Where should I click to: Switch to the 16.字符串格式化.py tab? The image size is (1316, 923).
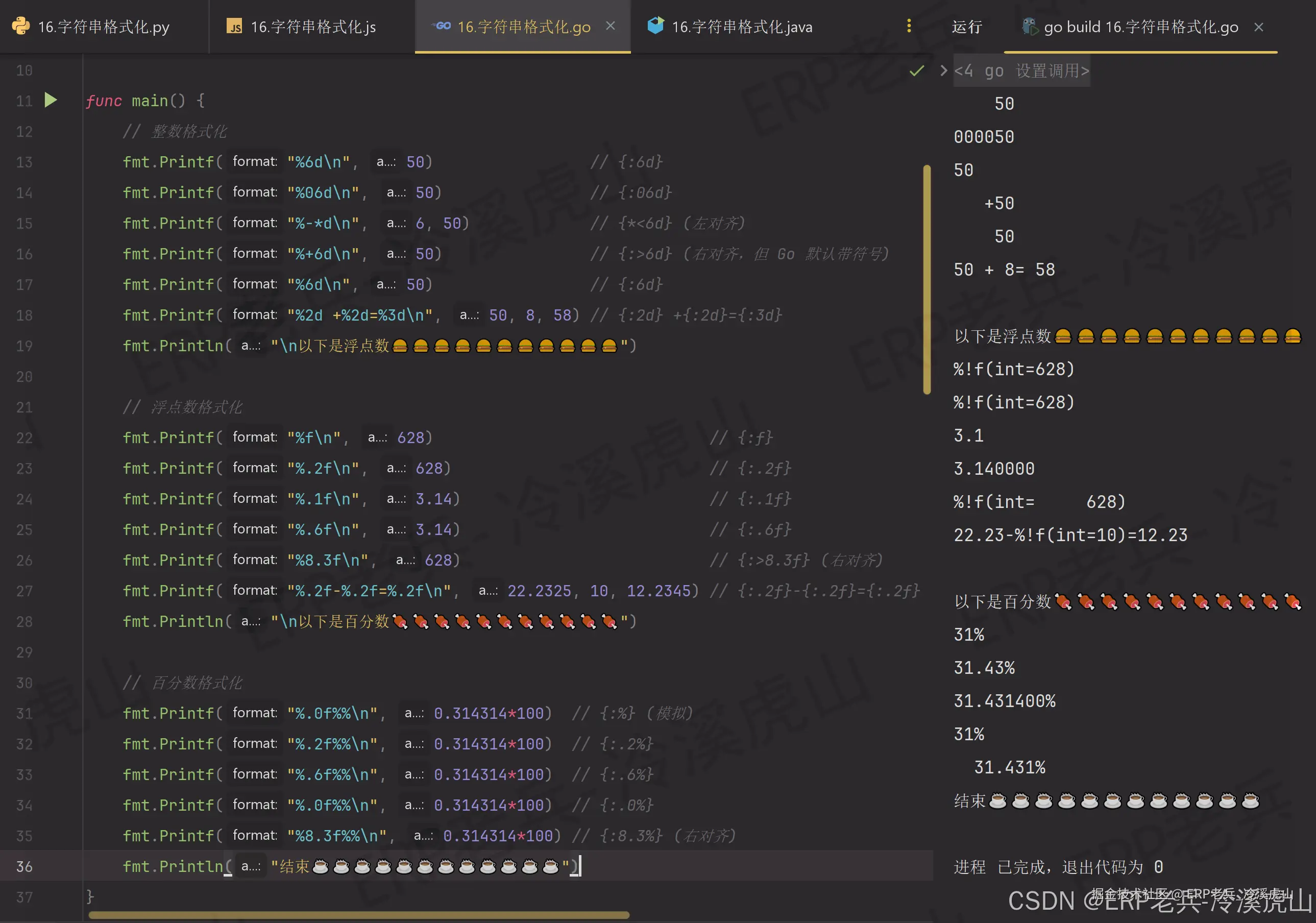(103, 27)
